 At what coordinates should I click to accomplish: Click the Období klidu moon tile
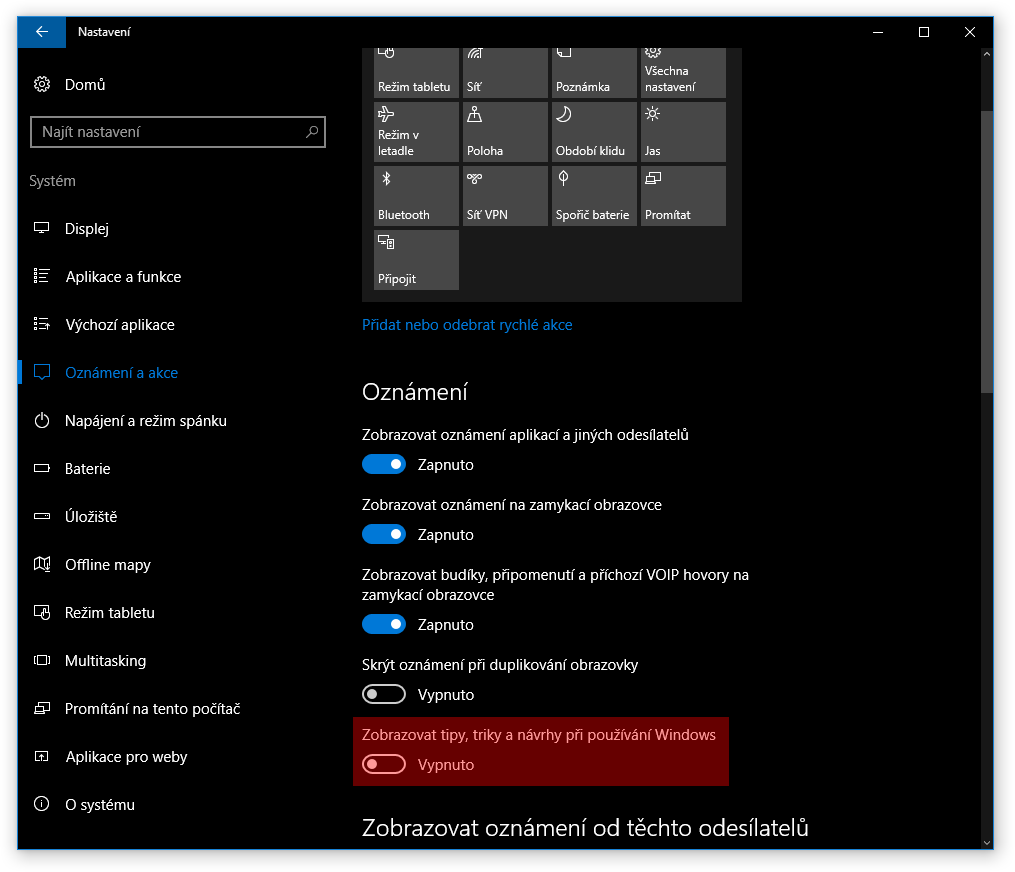(594, 132)
